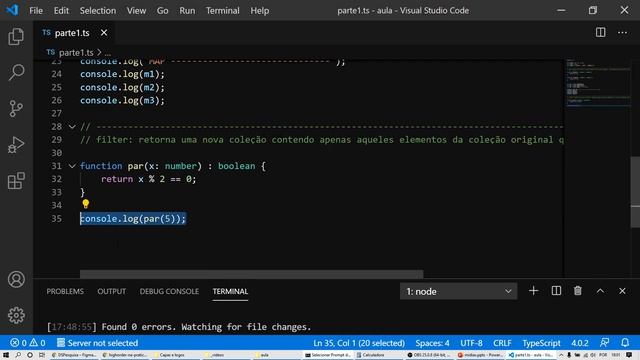Click the feedback icon in status bar

pos(604,343)
